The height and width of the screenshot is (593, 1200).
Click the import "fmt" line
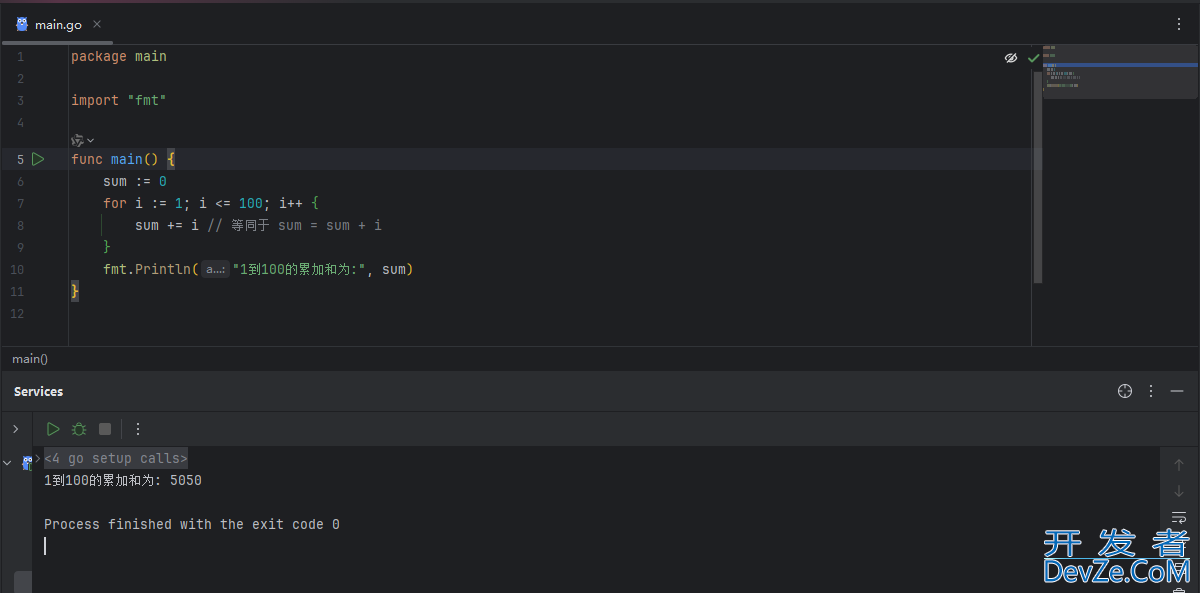(x=119, y=101)
